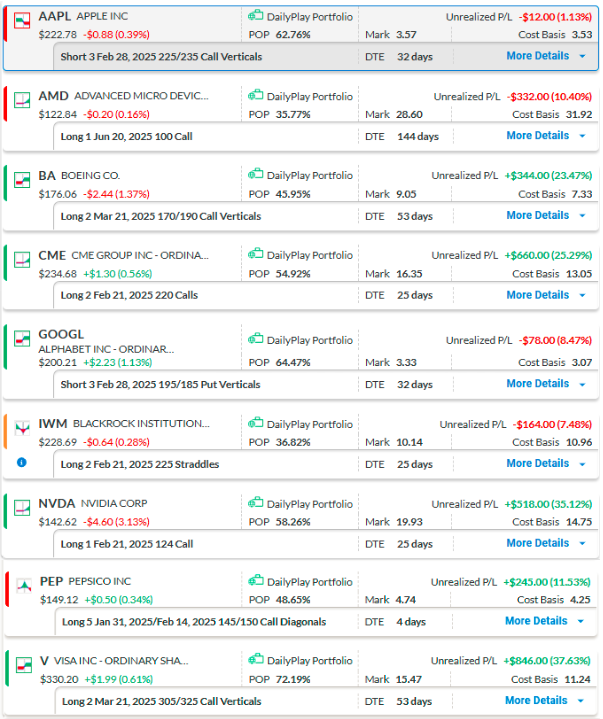Click the 144 days DTE value
603x719 pixels.
[418, 137]
